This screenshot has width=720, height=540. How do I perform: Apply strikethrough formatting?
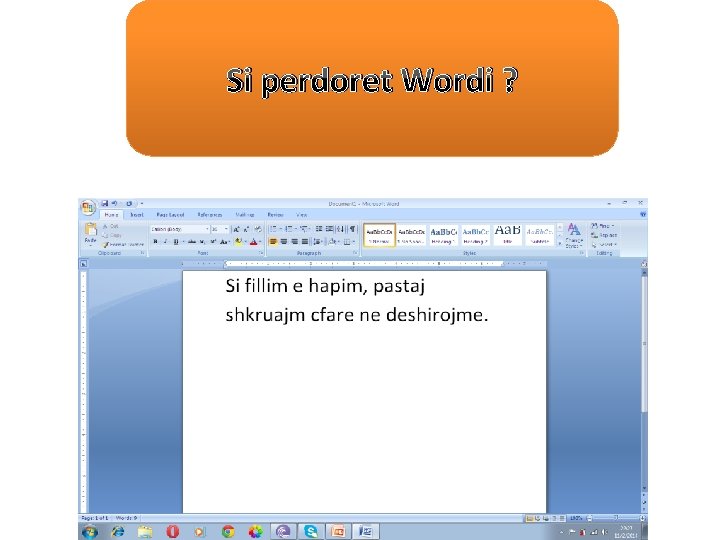click(x=192, y=242)
